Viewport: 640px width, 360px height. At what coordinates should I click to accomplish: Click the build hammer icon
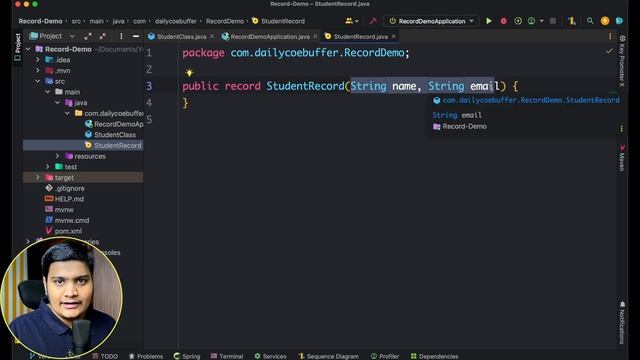[373, 21]
